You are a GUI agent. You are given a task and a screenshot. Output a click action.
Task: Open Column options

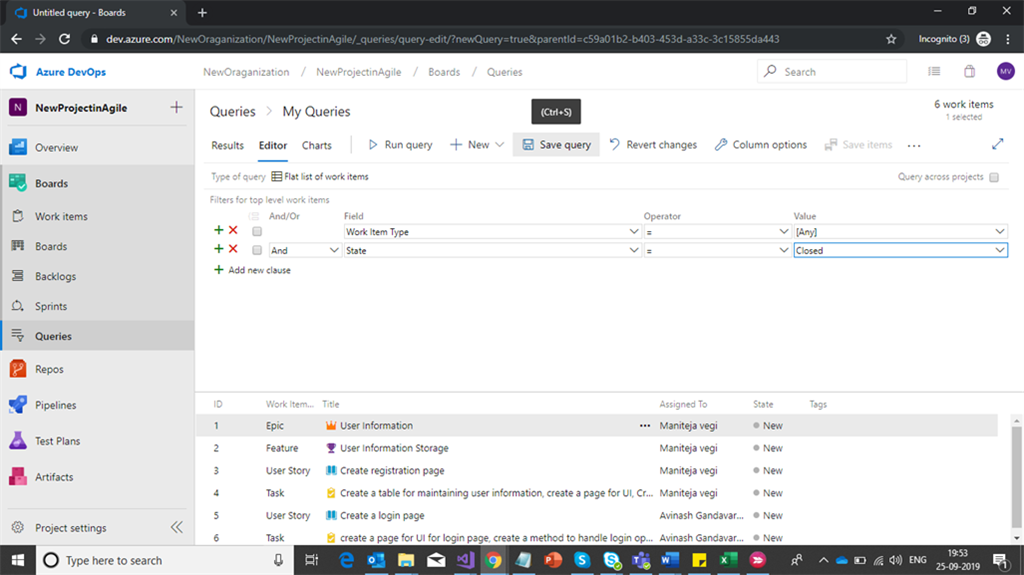[761, 145]
